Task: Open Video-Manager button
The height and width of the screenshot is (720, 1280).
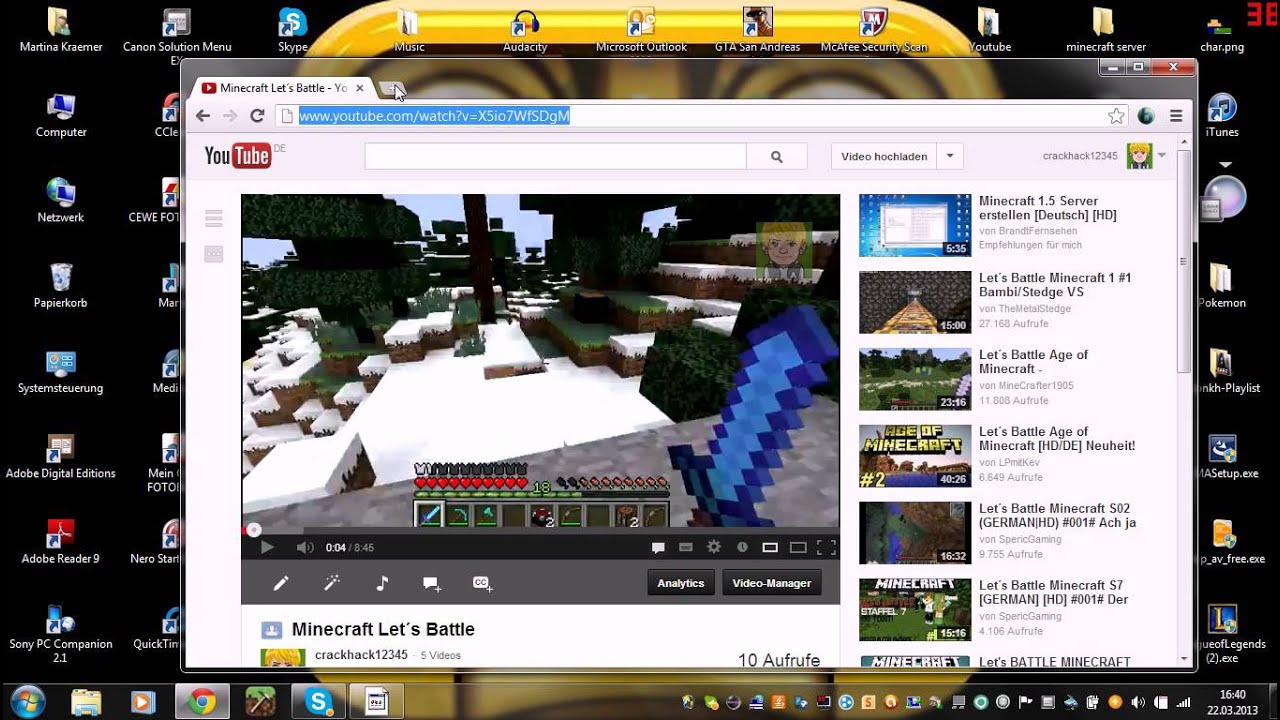Action: [x=772, y=583]
